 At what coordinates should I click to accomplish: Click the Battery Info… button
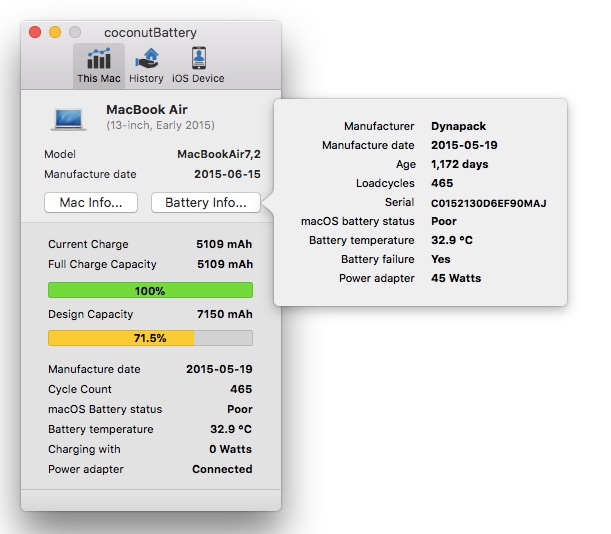(x=206, y=202)
